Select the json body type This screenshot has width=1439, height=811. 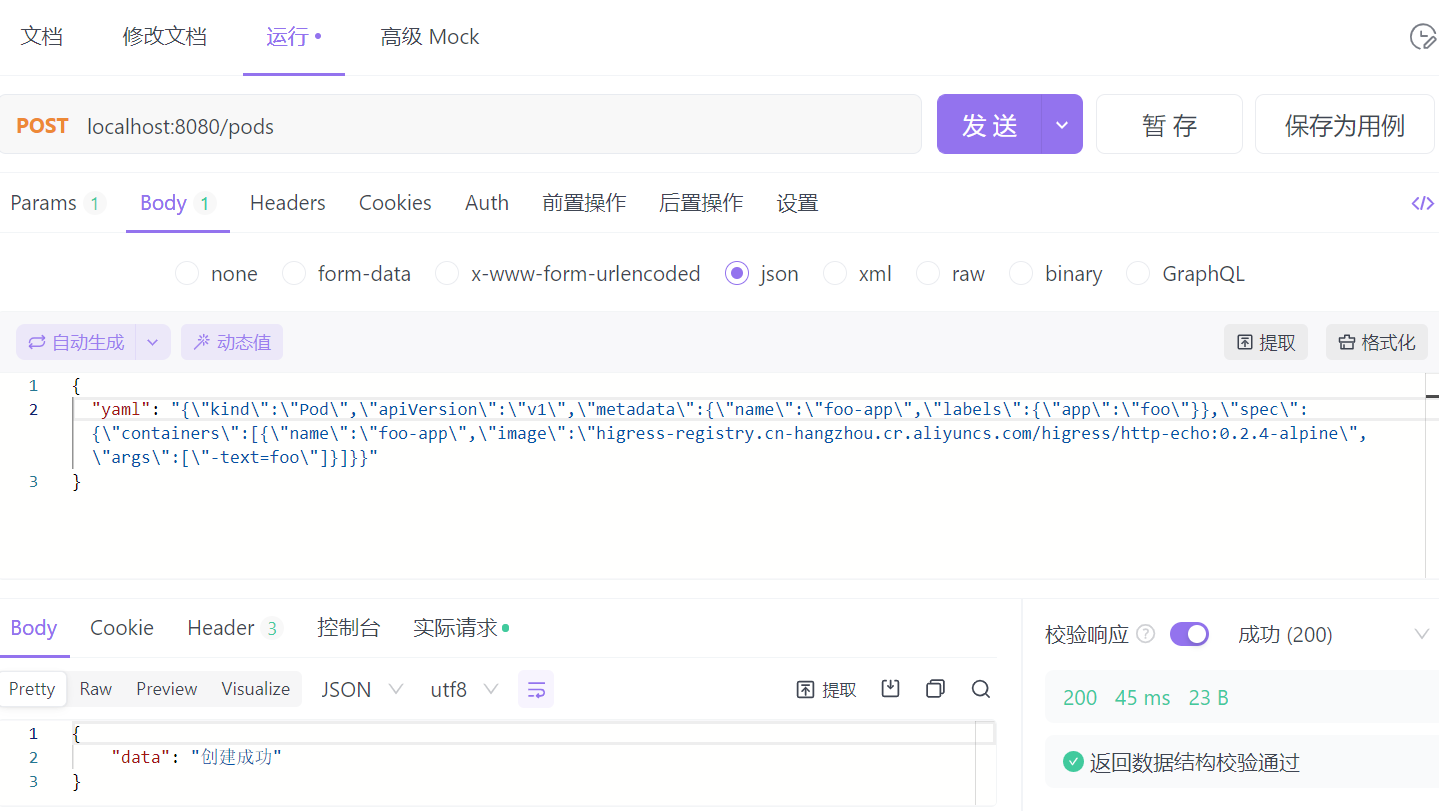coord(737,273)
